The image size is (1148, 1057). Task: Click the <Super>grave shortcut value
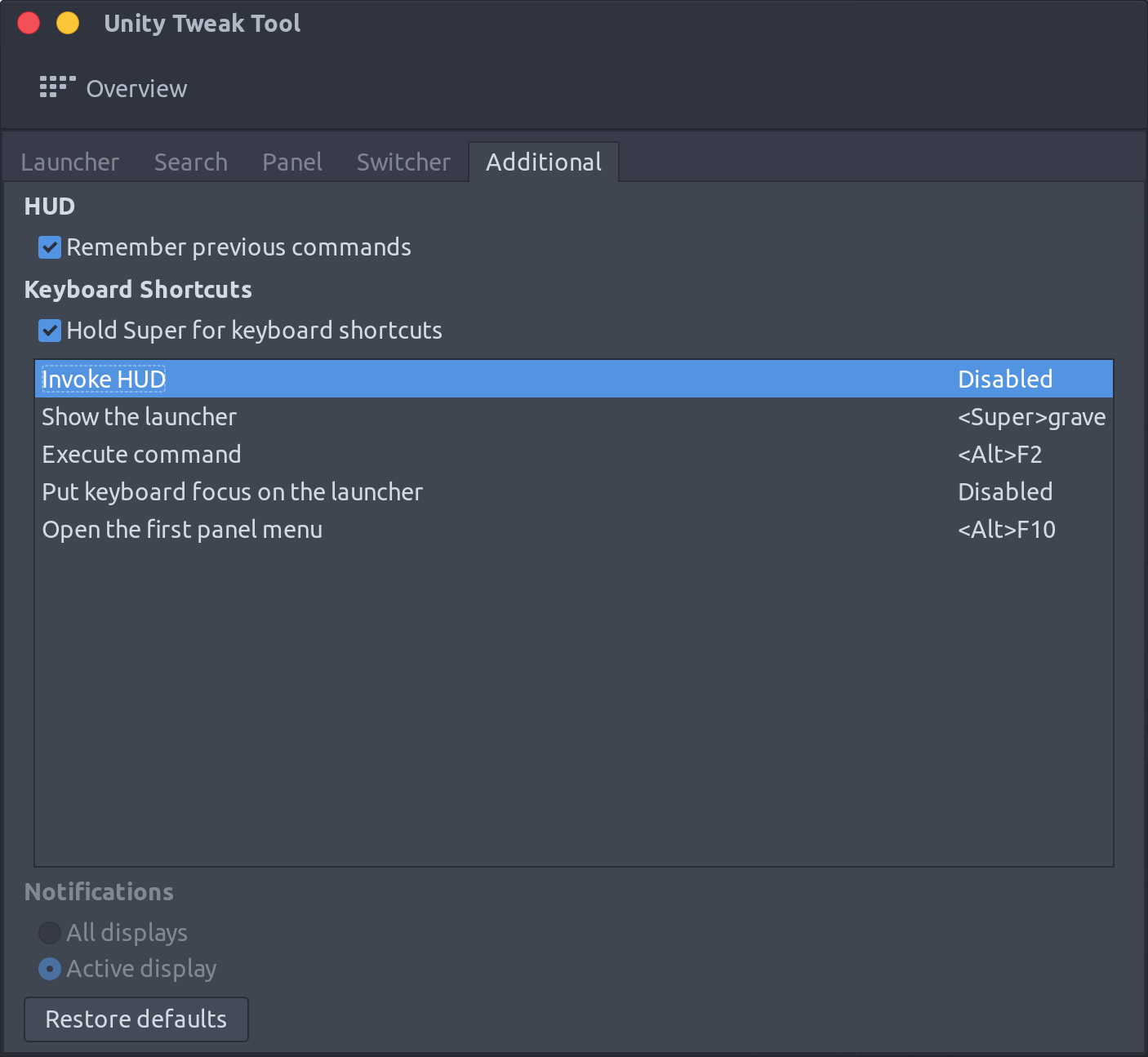(x=1031, y=417)
